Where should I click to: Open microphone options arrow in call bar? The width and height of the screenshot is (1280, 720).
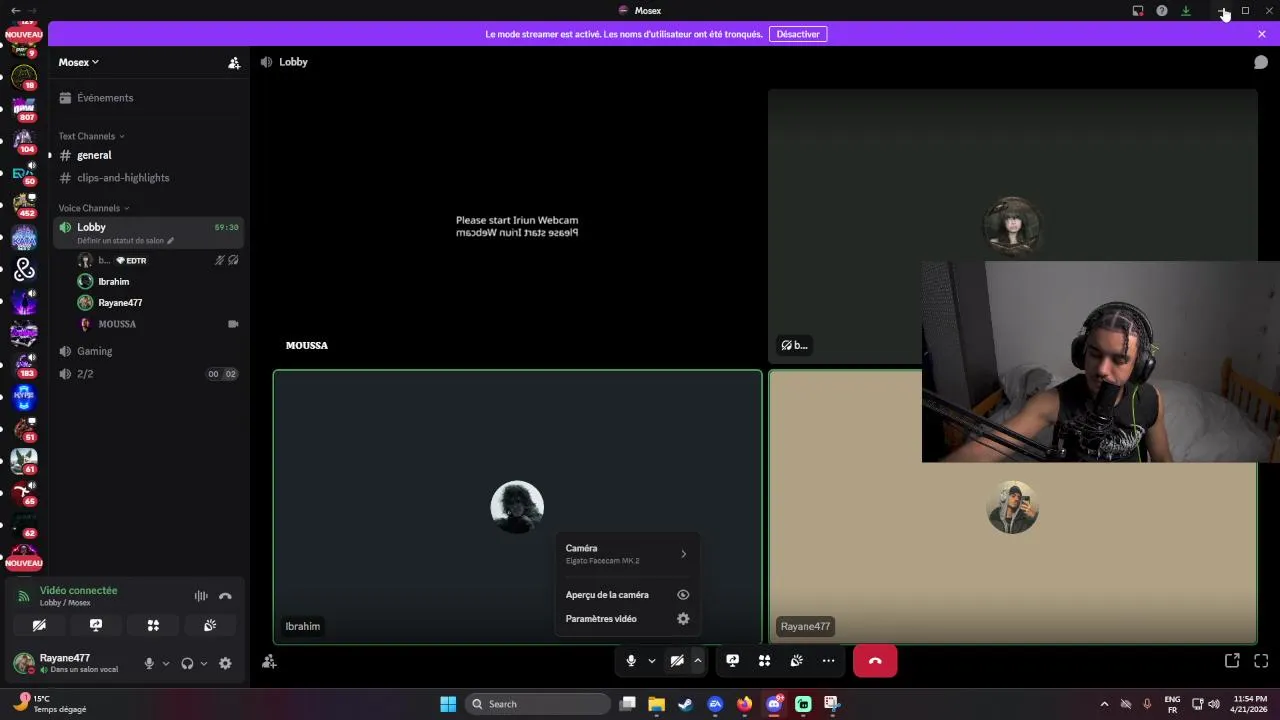(x=652, y=661)
